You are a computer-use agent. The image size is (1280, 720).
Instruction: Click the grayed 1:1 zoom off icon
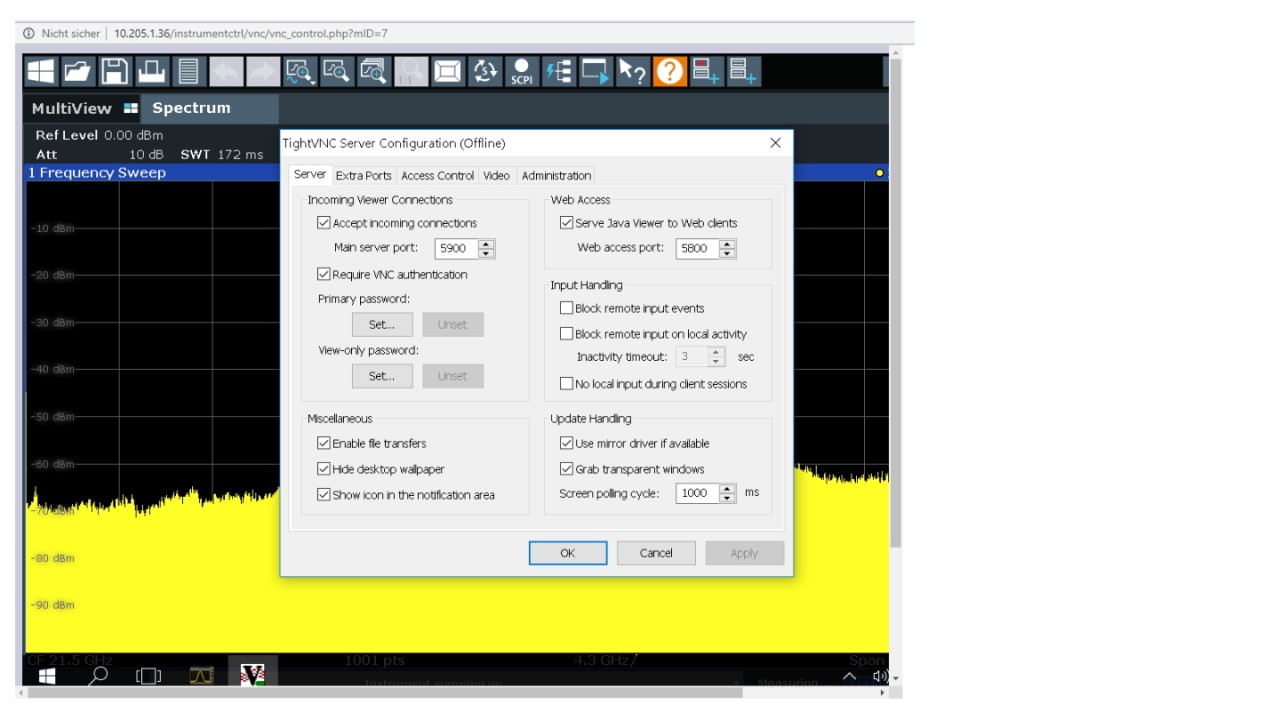411,71
